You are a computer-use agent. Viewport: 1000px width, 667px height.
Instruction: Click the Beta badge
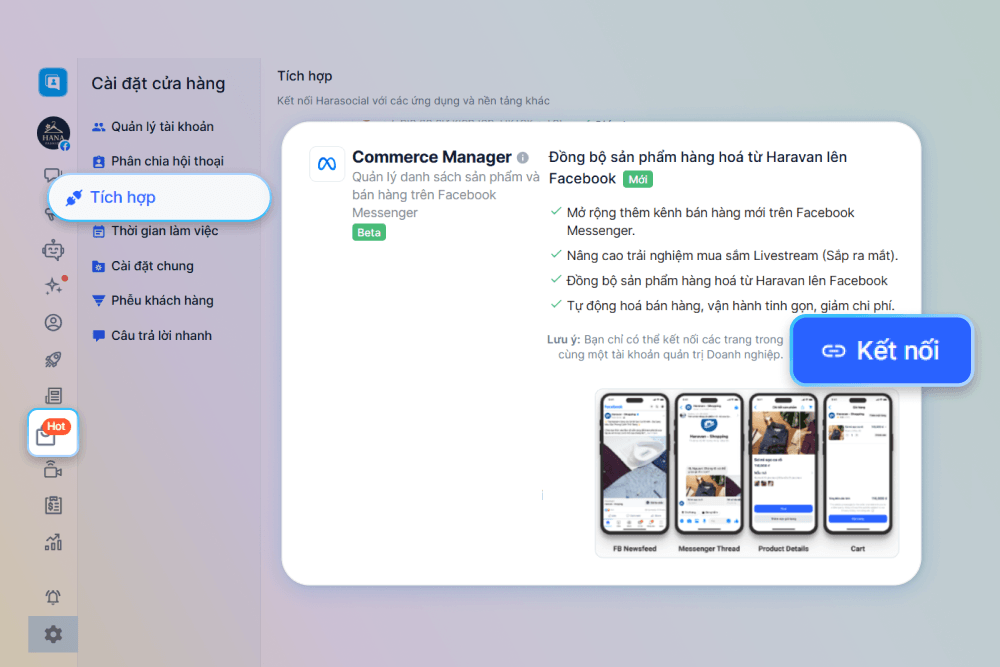click(369, 233)
